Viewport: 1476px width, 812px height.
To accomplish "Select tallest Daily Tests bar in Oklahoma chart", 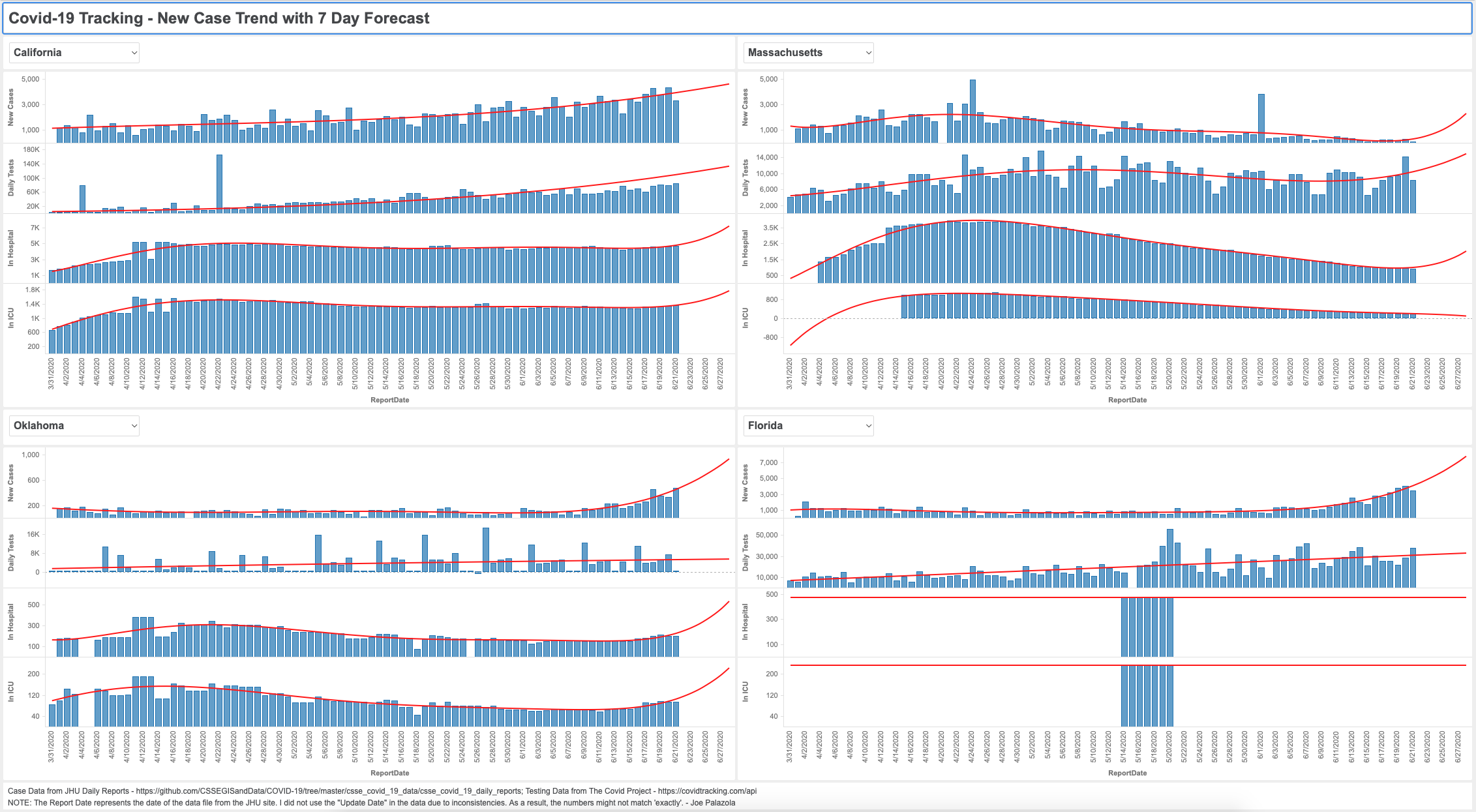I will coord(486,550).
